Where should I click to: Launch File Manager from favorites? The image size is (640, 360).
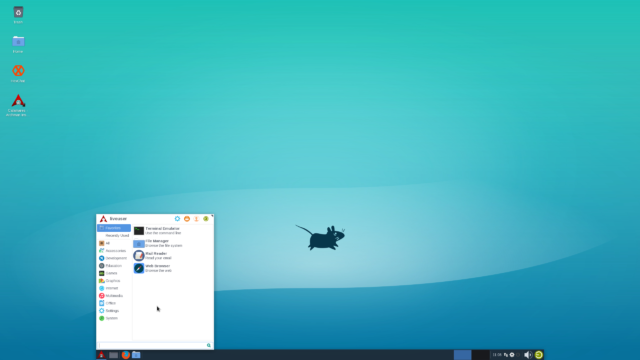(173, 243)
